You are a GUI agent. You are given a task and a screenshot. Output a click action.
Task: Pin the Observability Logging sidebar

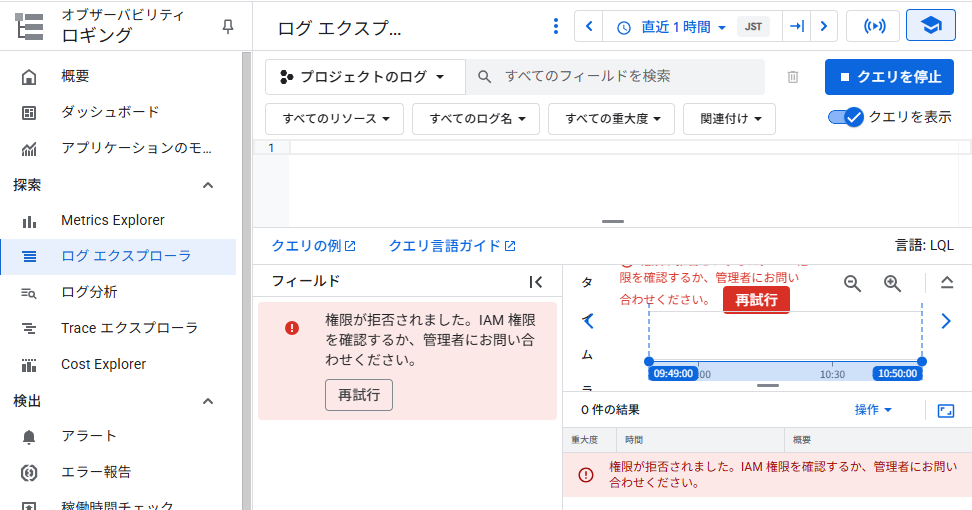(x=228, y=27)
